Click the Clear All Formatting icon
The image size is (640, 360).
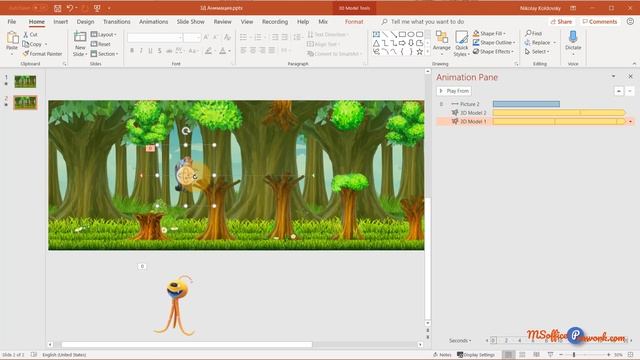pos(227,38)
